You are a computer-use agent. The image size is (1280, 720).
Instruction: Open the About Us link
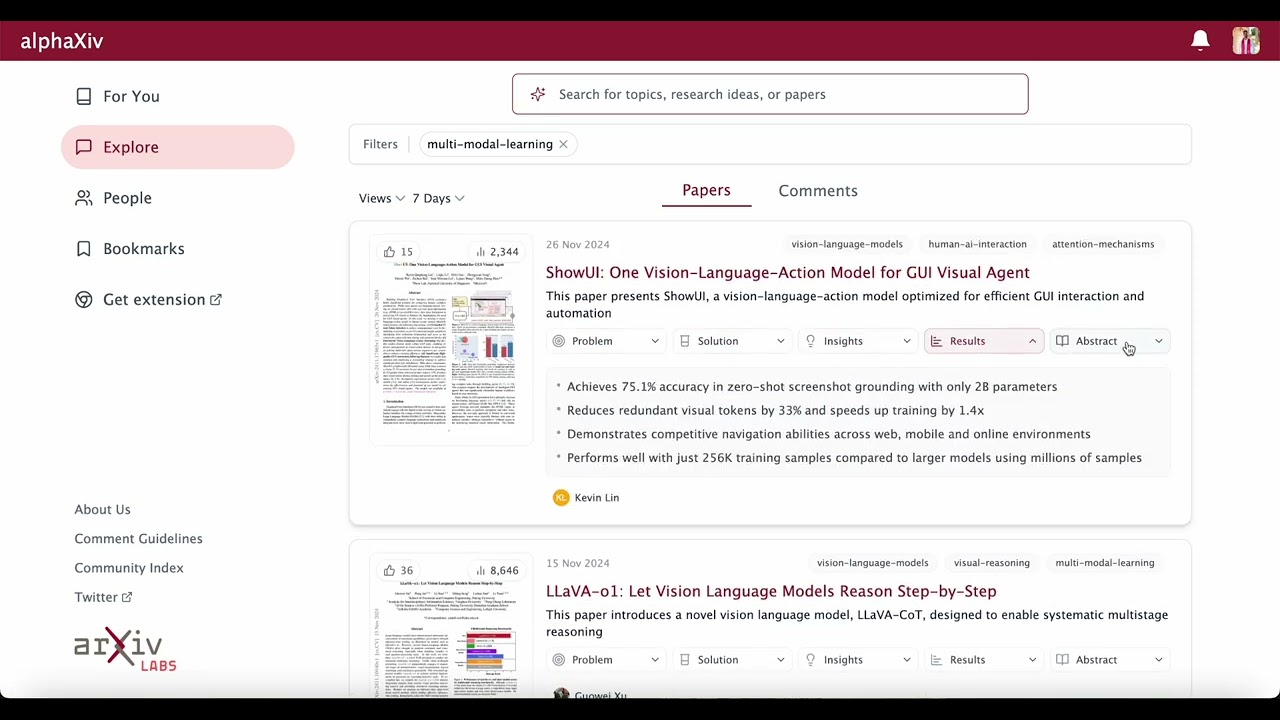[x=102, y=509]
